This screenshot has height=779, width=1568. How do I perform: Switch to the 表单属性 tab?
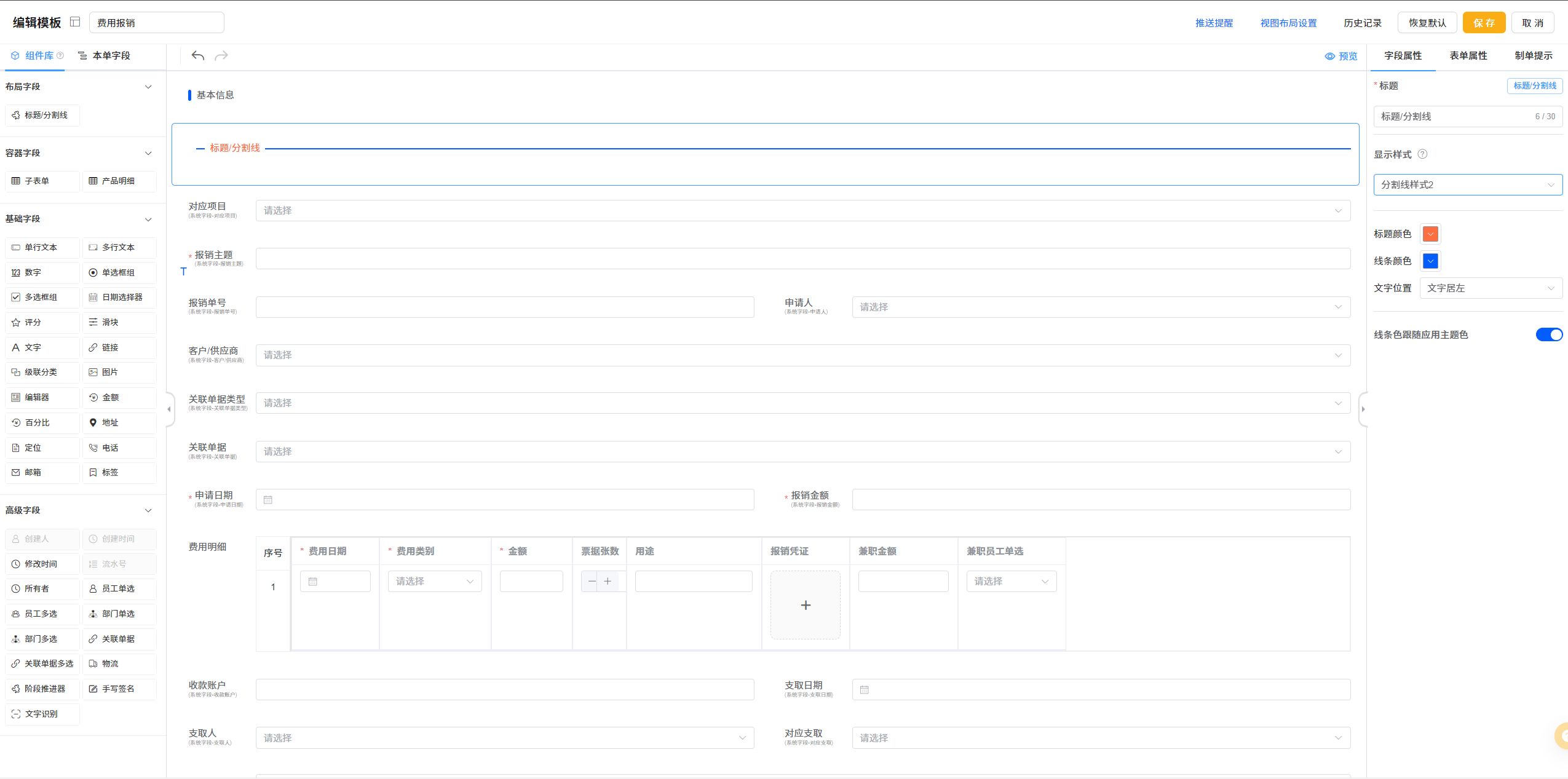point(1468,56)
